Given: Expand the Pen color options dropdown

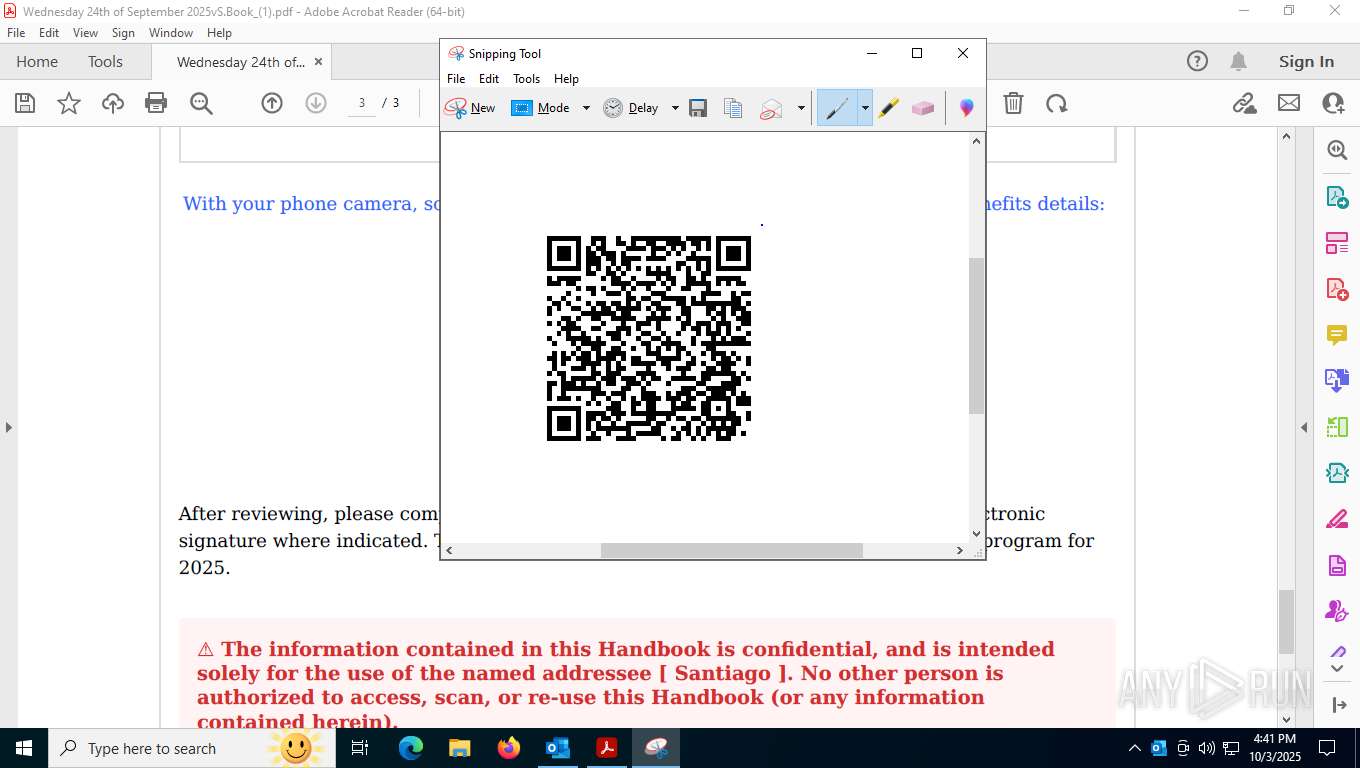Looking at the screenshot, I should tap(865, 108).
